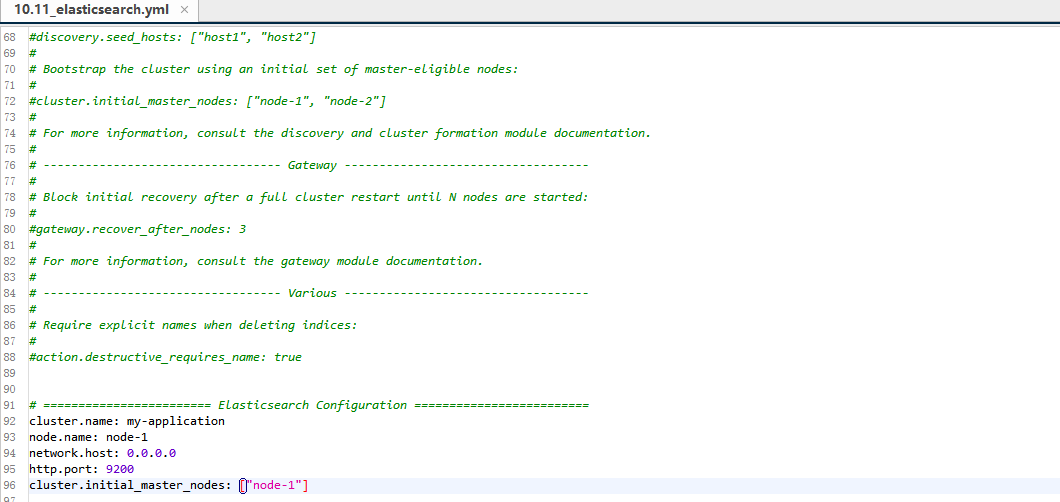The image size is (1060, 502).
Task: Click the line 68 discovery.seed_hosts comment
Action: tap(172, 36)
